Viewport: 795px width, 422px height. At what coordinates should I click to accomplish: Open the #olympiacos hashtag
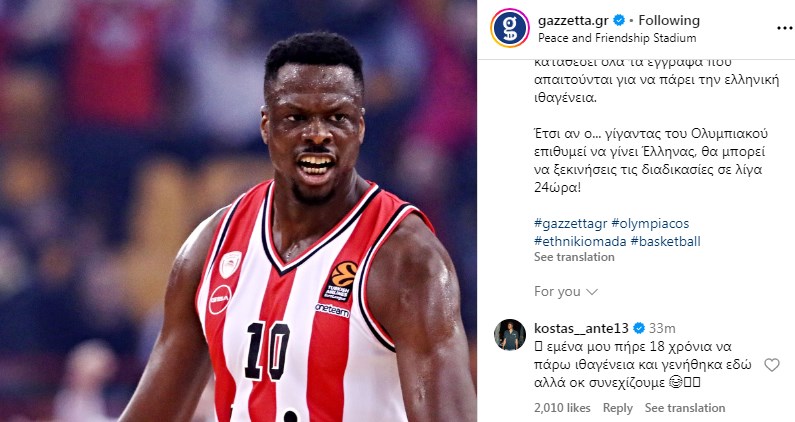650,224
